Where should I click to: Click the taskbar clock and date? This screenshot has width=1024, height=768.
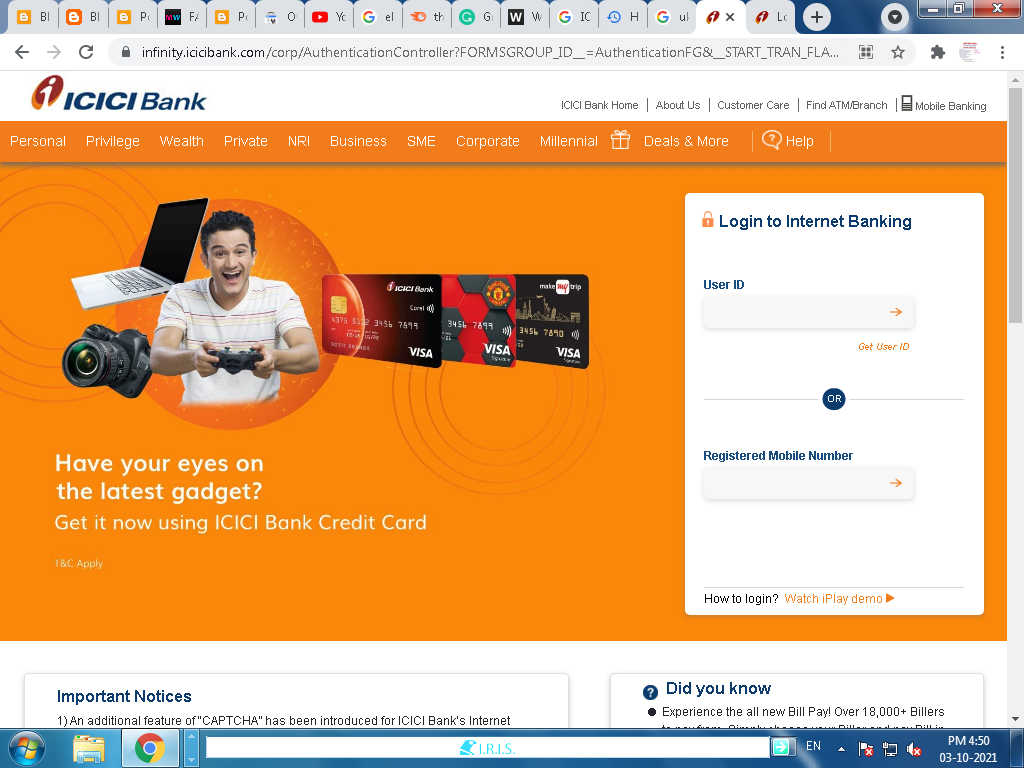[968, 749]
